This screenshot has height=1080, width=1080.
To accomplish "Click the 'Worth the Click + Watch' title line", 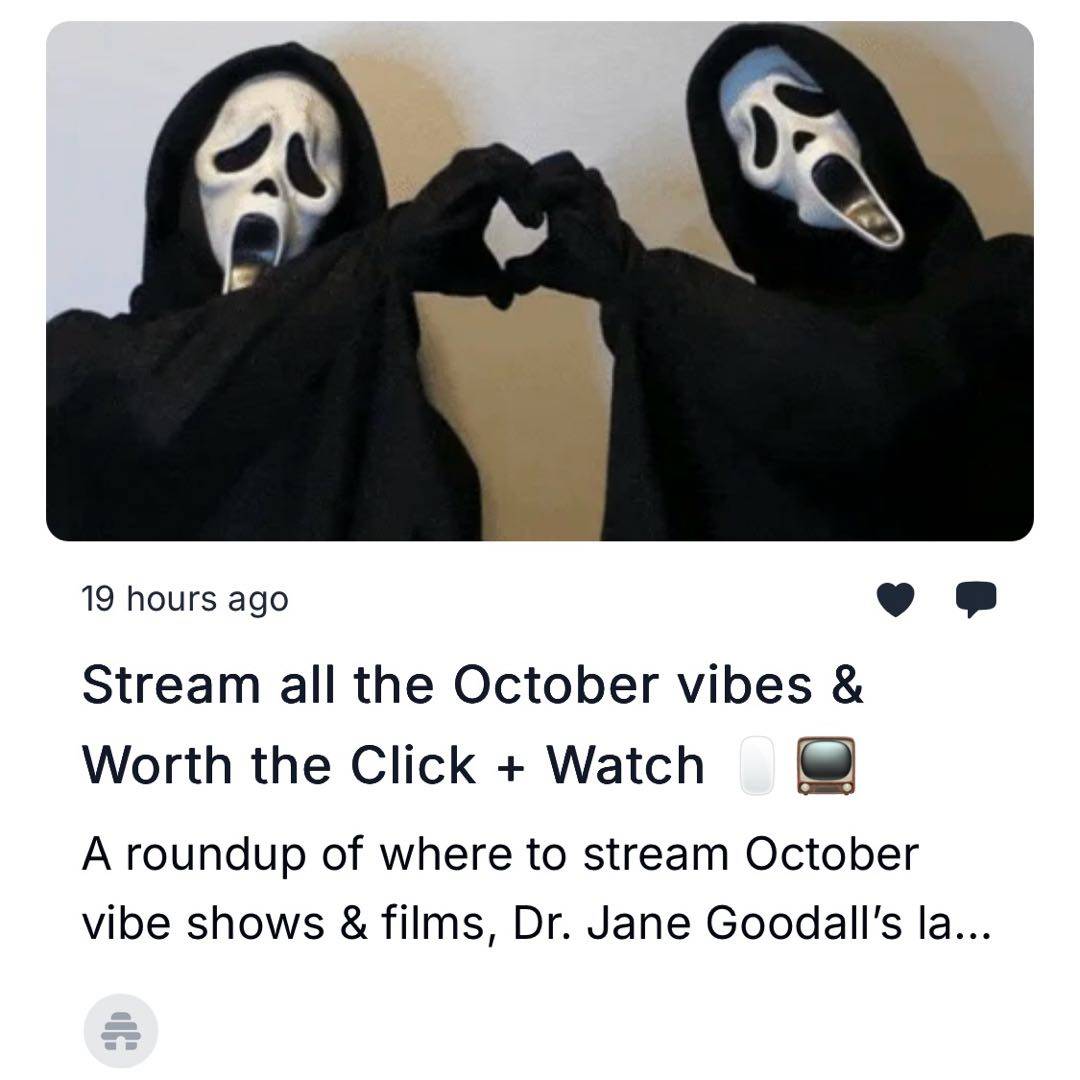I will [393, 765].
